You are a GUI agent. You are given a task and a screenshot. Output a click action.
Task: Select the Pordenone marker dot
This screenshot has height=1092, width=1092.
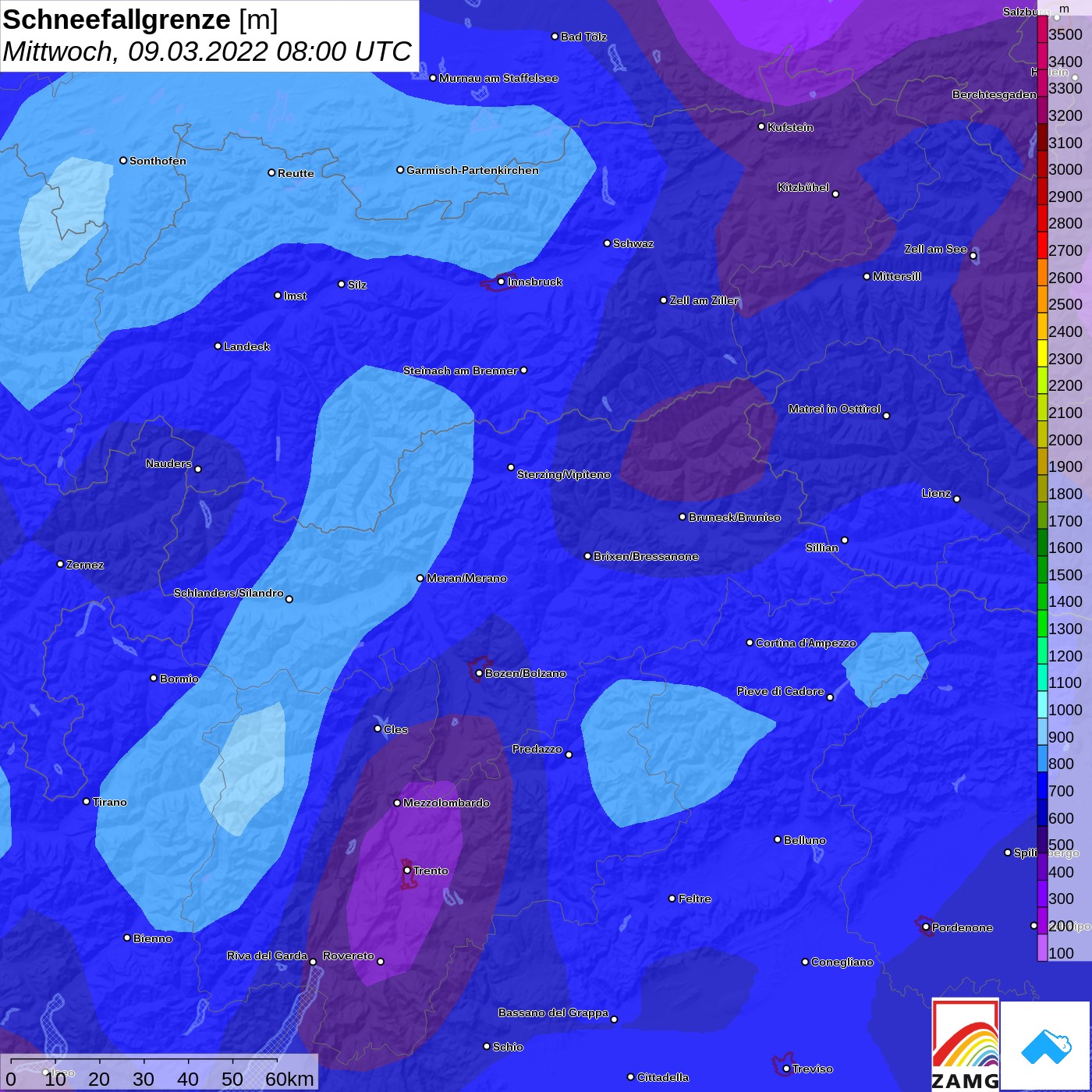[926, 927]
